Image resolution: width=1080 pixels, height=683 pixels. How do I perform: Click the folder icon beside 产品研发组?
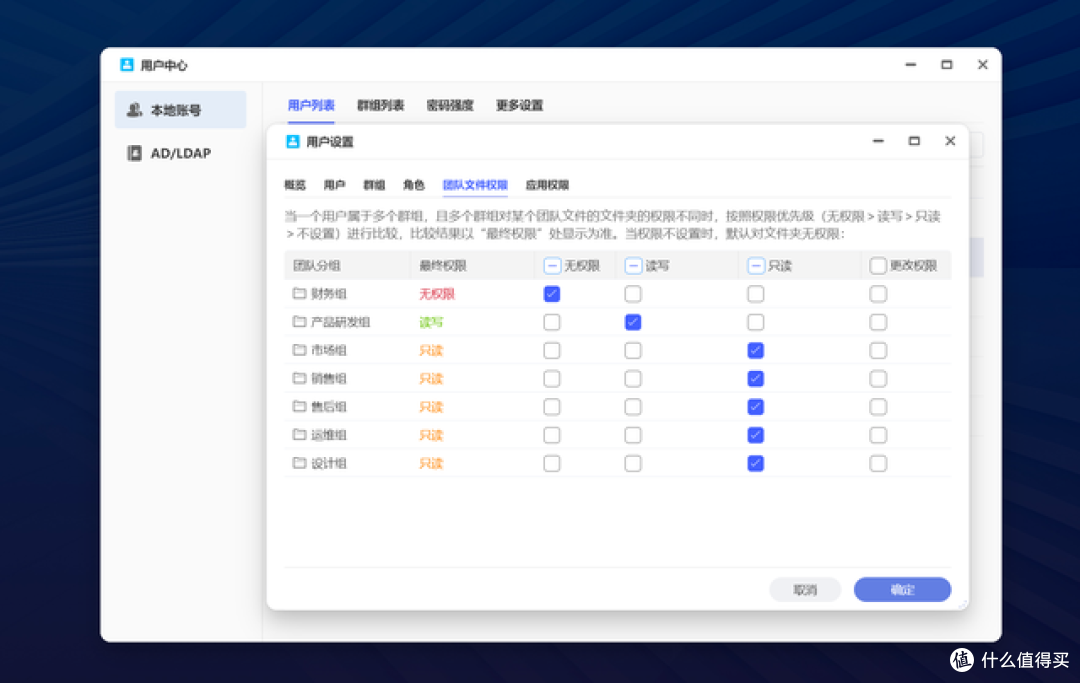tap(299, 322)
